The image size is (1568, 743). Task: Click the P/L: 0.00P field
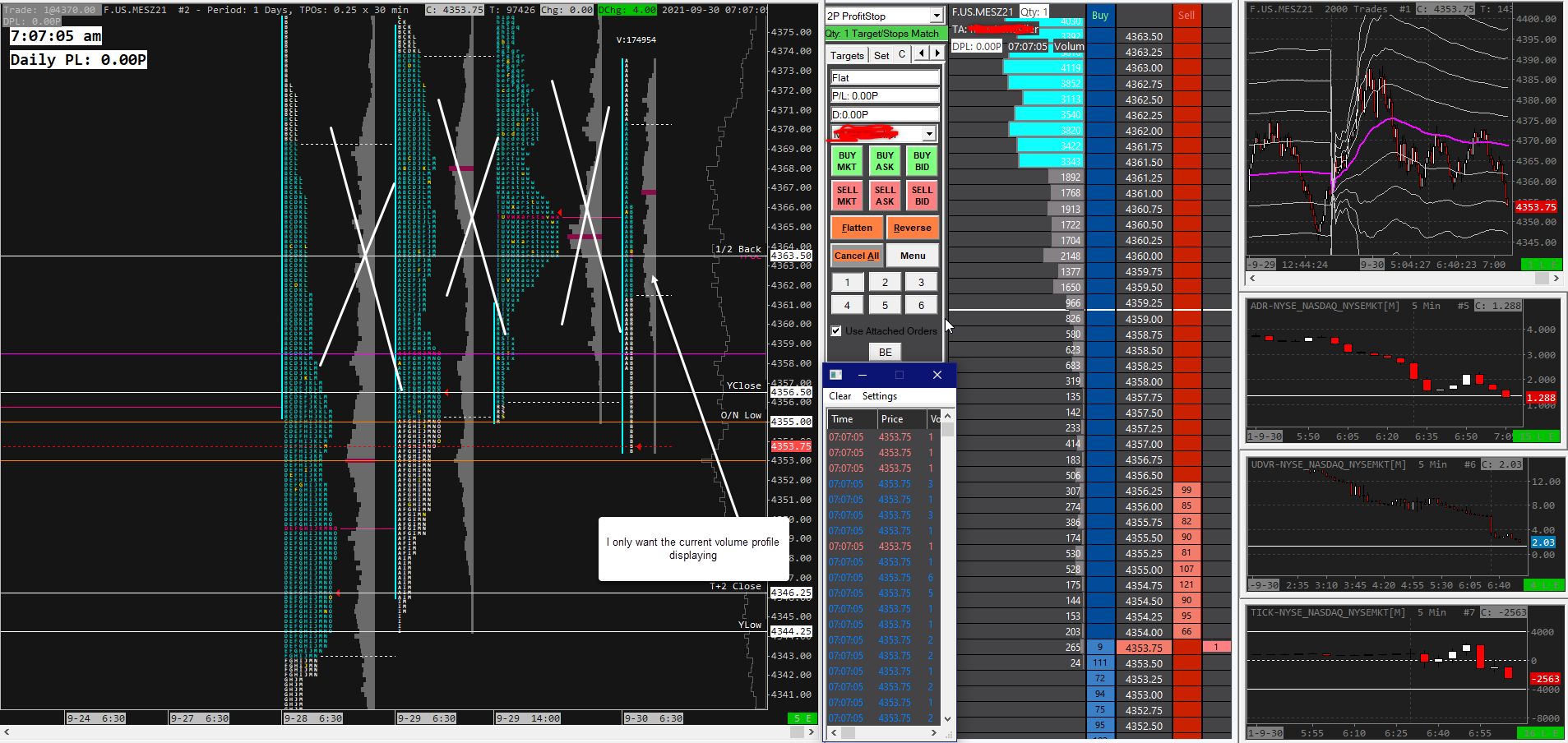click(885, 95)
